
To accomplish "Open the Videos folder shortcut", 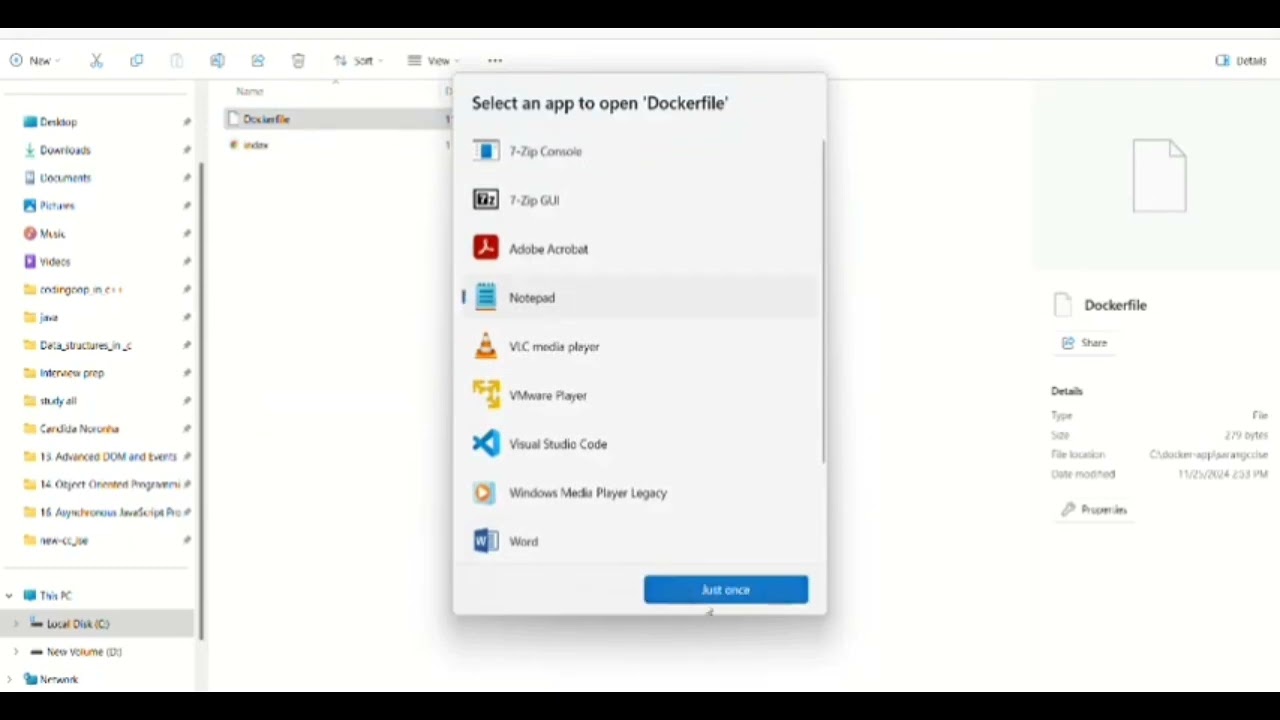I will click(55, 261).
